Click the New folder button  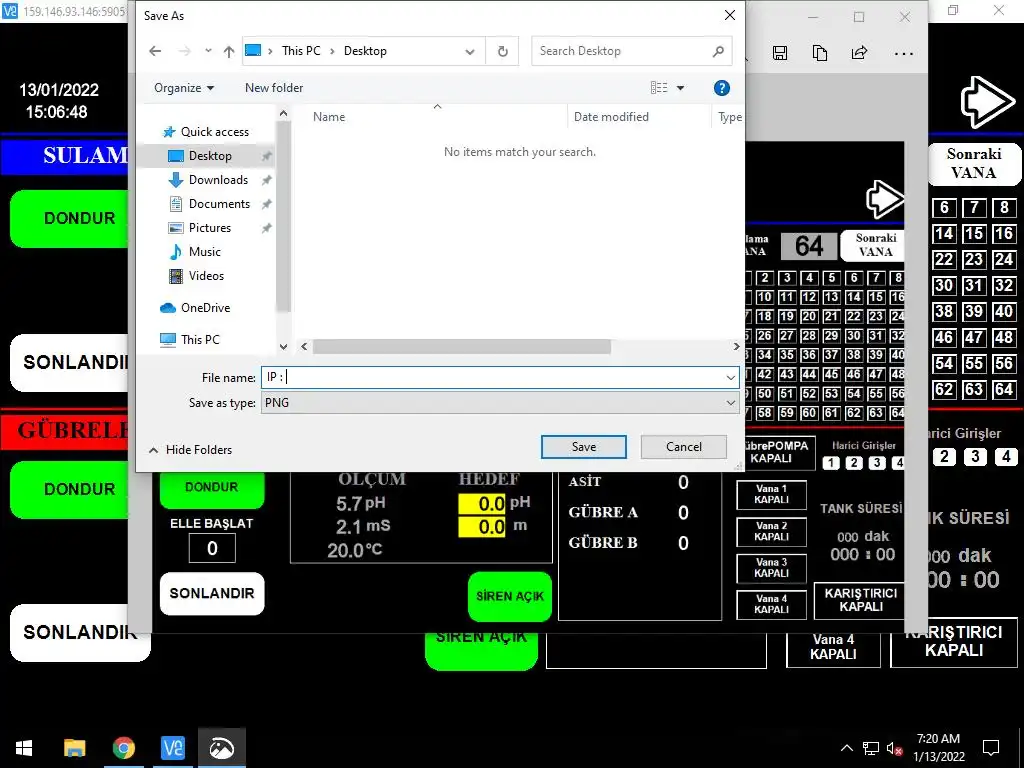coord(274,88)
